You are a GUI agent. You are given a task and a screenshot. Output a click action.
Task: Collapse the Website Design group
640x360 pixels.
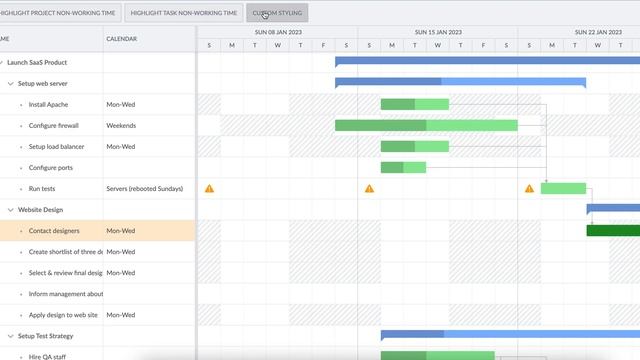[x=11, y=210]
